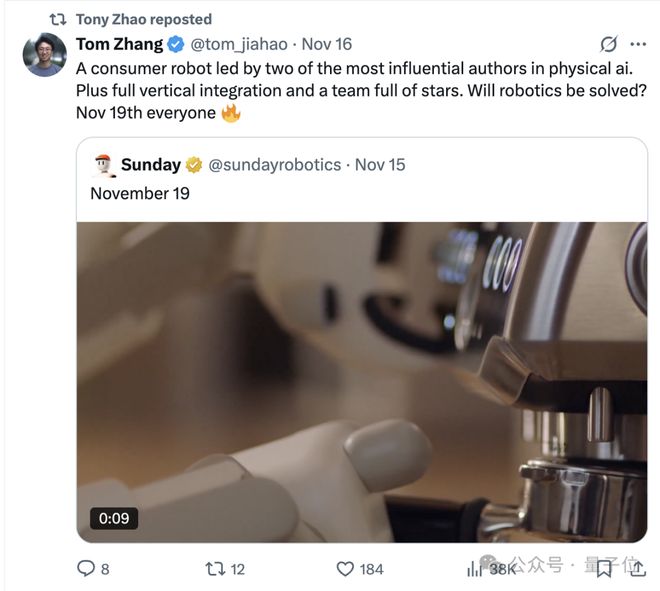The height and width of the screenshot is (591, 660).
Task: Open Tom Zhang's profile via display name
Action: [x=119, y=44]
